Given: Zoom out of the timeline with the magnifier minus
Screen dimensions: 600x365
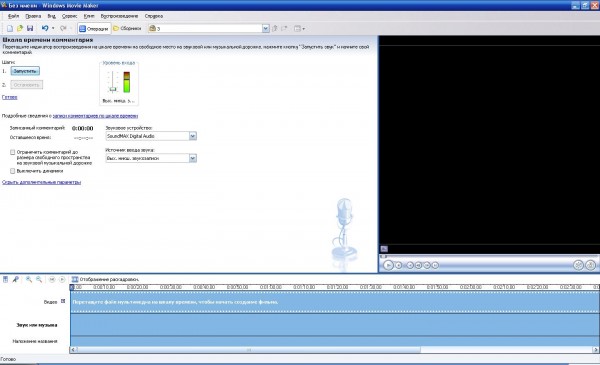Looking at the screenshot, I should [39, 280].
